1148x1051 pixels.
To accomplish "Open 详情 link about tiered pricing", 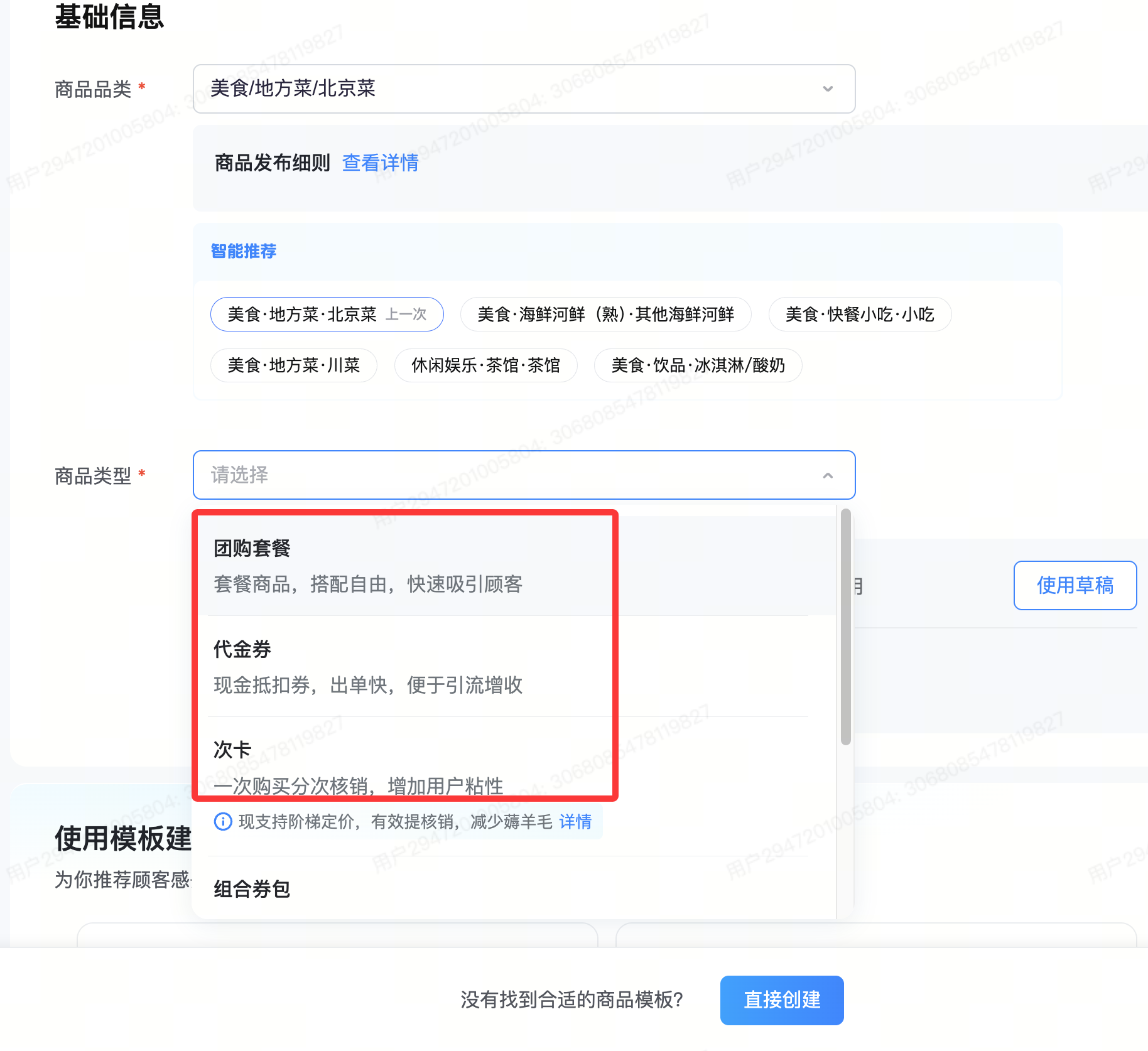I will click(x=575, y=821).
